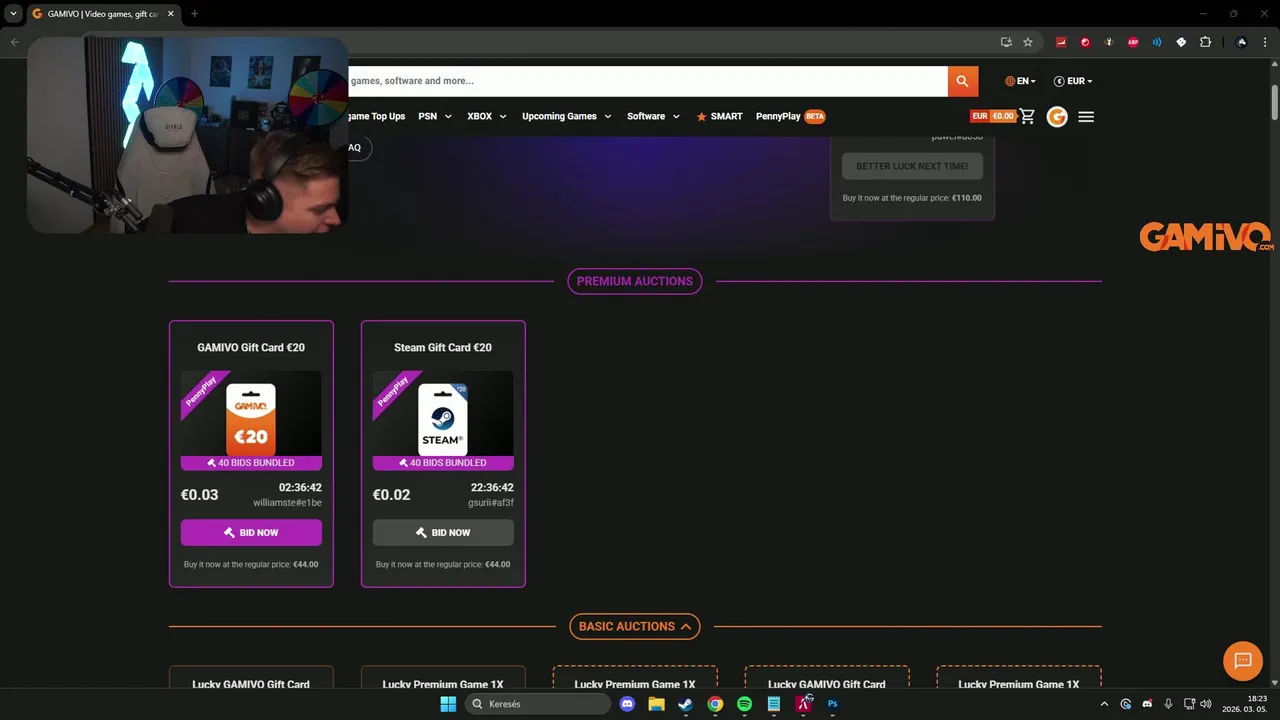Open the orange live chat bubble
This screenshot has height=720, width=1280.
coord(1243,660)
